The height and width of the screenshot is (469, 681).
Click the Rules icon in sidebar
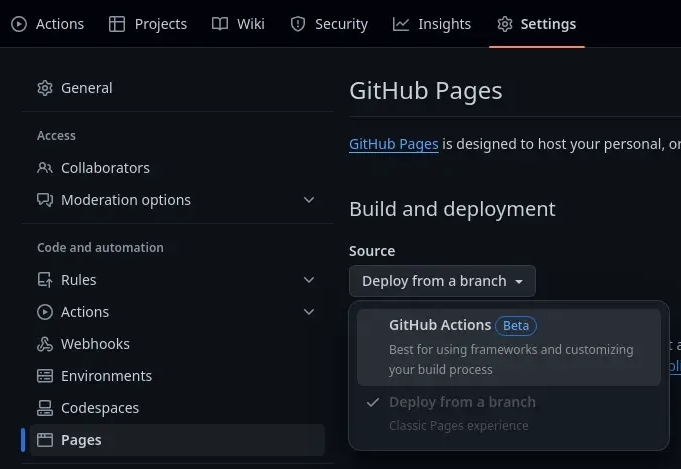pyautogui.click(x=45, y=280)
